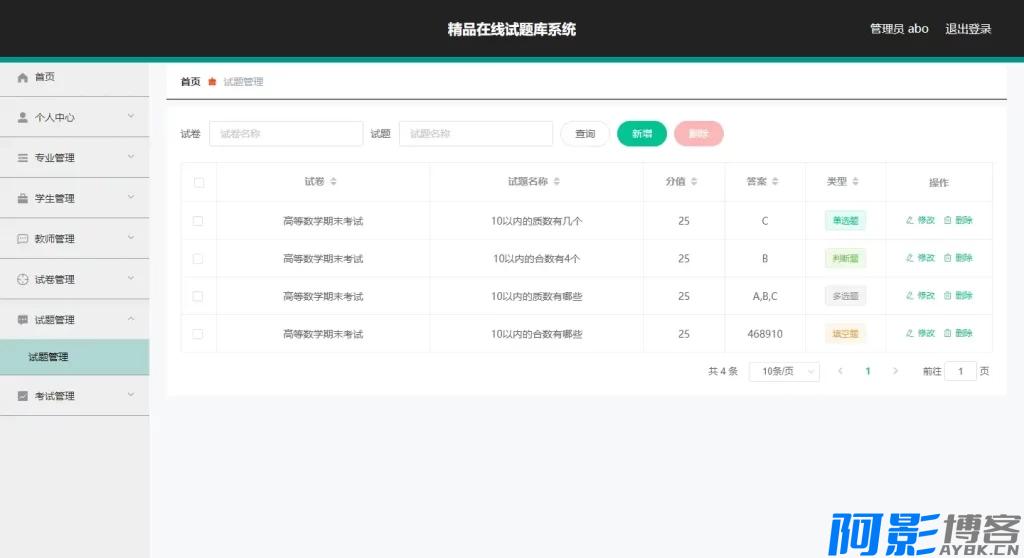Click the briefcase icon for 学生管理
The image size is (1024, 558).
[23, 199]
